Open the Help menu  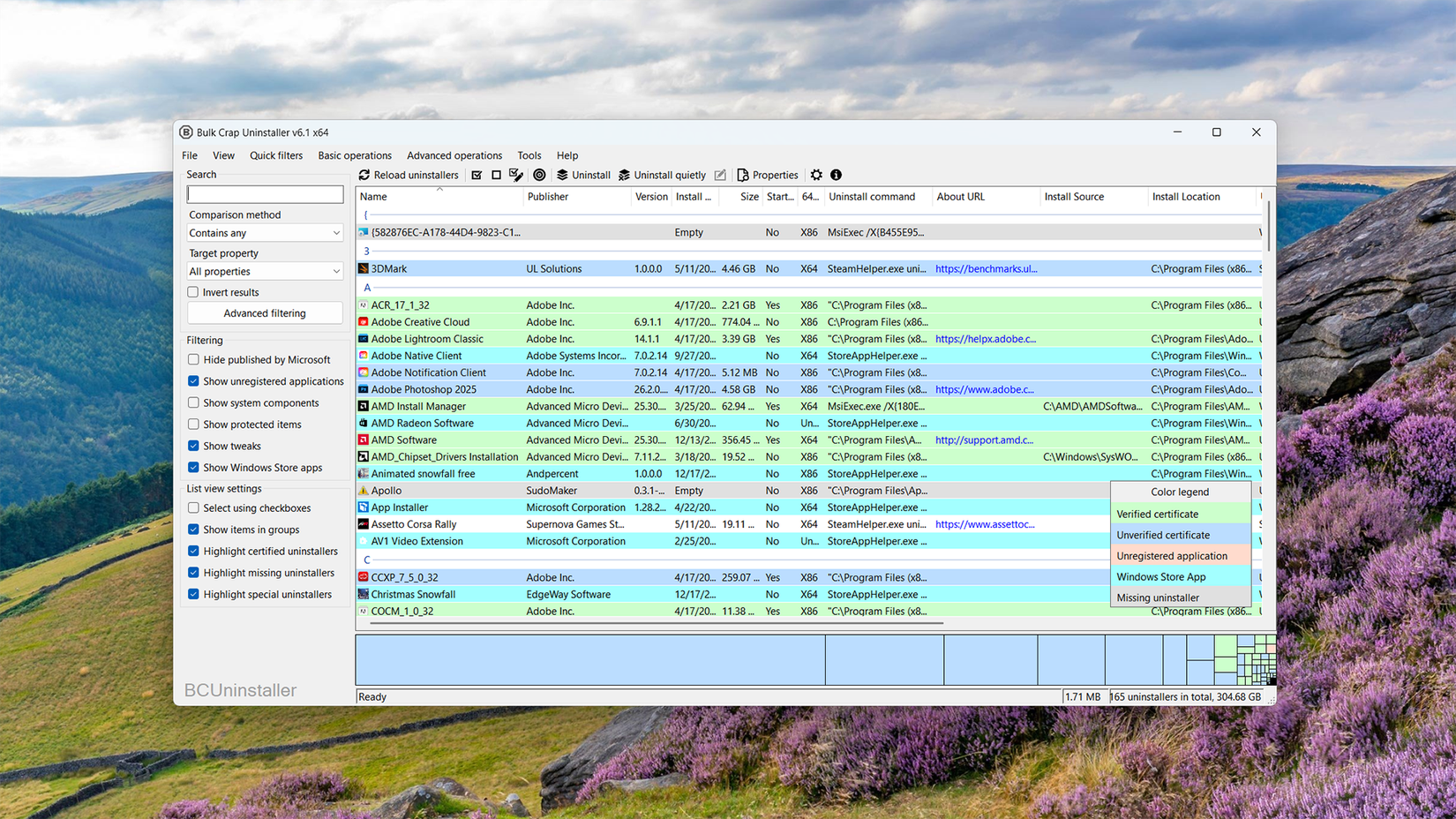(567, 155)
